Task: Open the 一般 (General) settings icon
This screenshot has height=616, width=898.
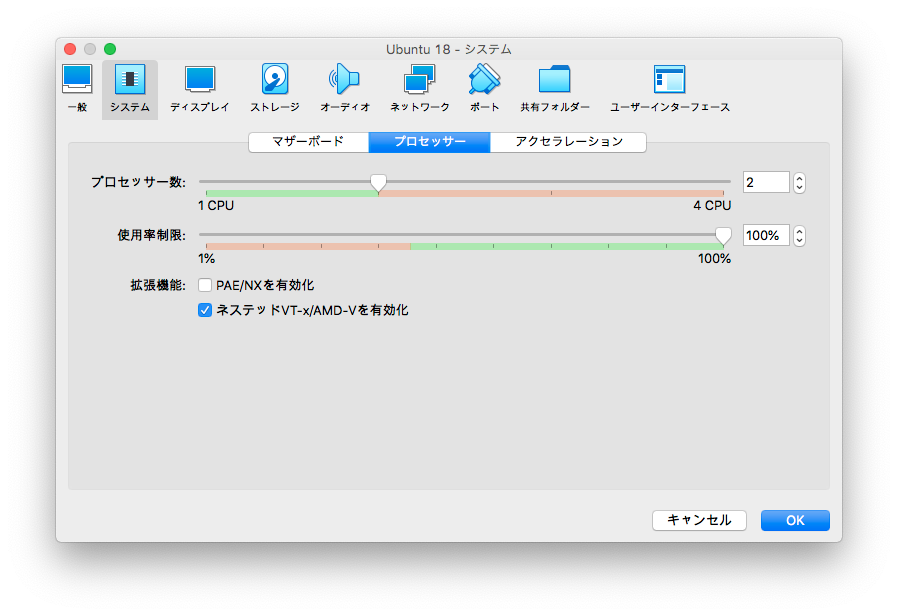Action: (x=77, y=89)
